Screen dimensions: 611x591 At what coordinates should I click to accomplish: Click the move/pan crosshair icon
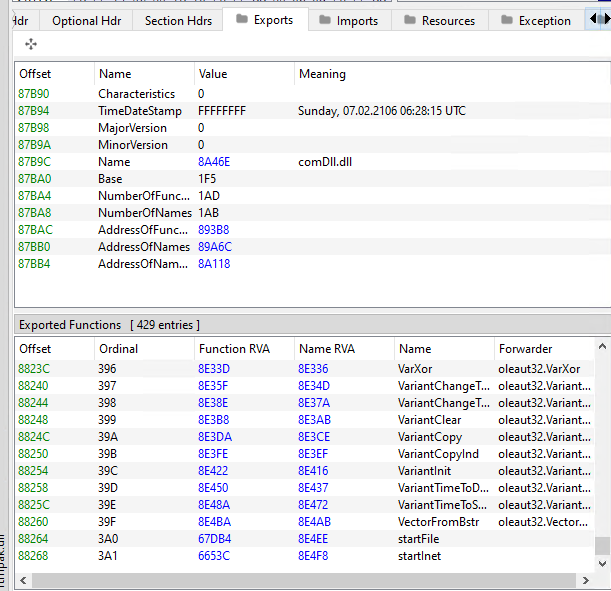pyautogui.click(x=31, y=44)
